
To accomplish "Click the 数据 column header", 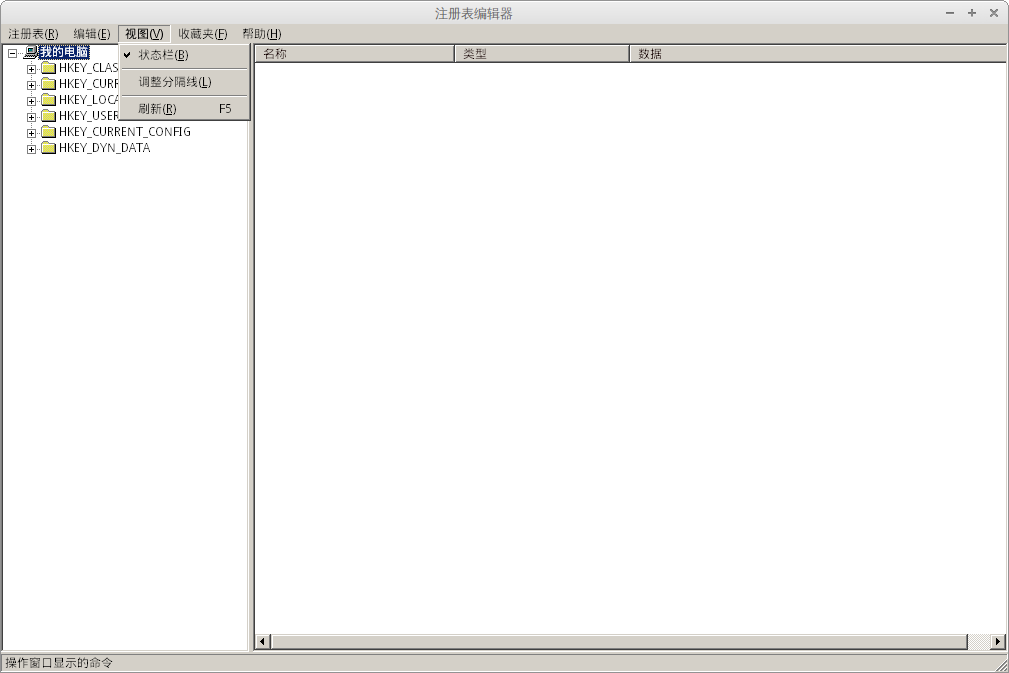I will [817, 54].
